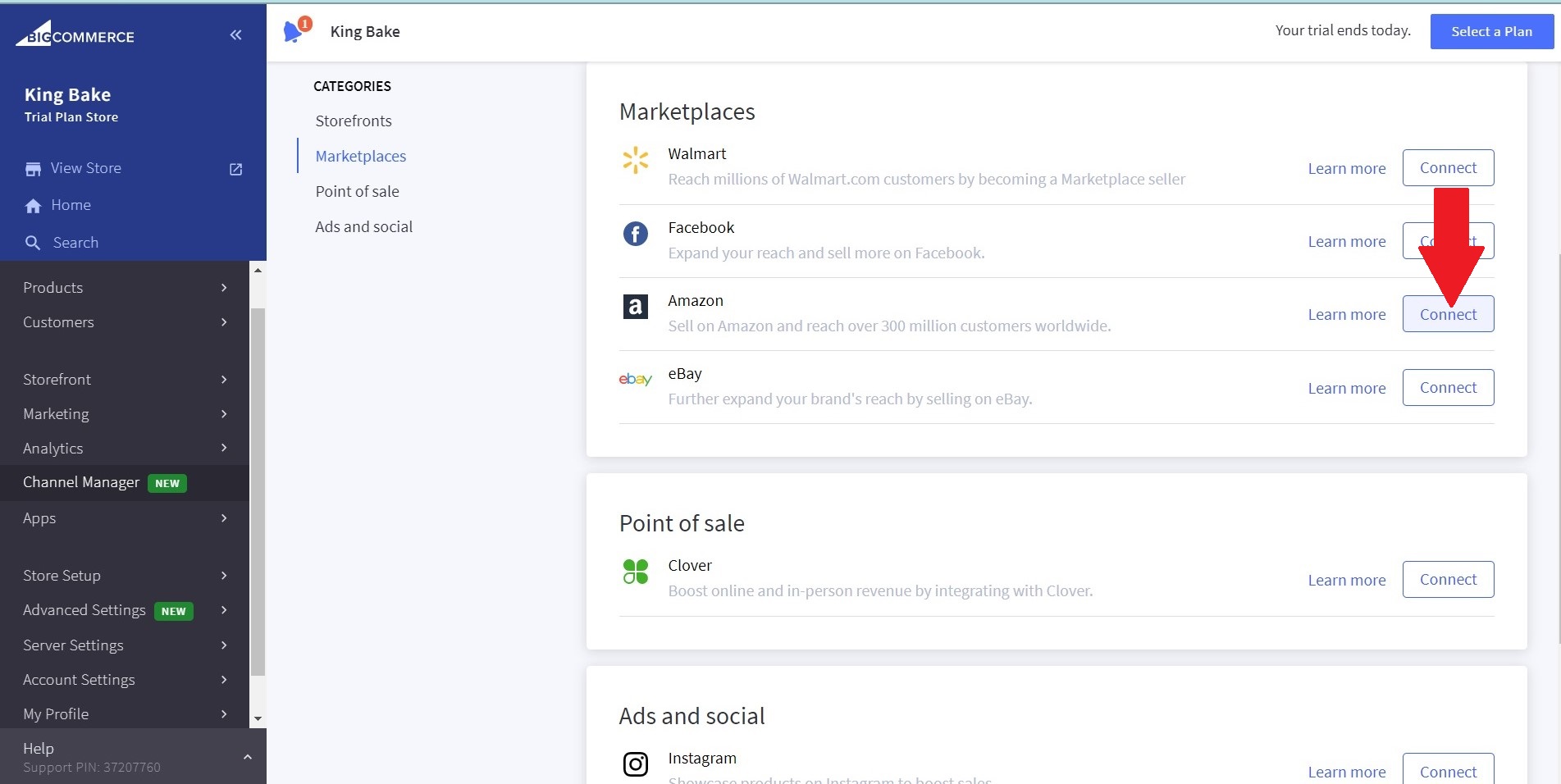Click Learn more for eBay
Viewport: 1561px width, 784px height.
pyautogui.click(x=1346, y=388)
